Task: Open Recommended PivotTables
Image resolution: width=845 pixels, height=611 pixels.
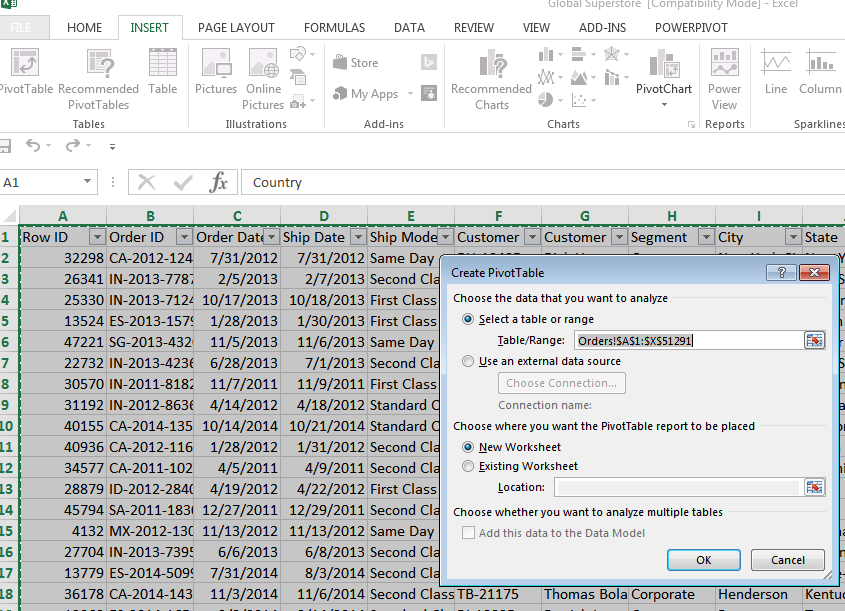Action: tap(100, 63)
